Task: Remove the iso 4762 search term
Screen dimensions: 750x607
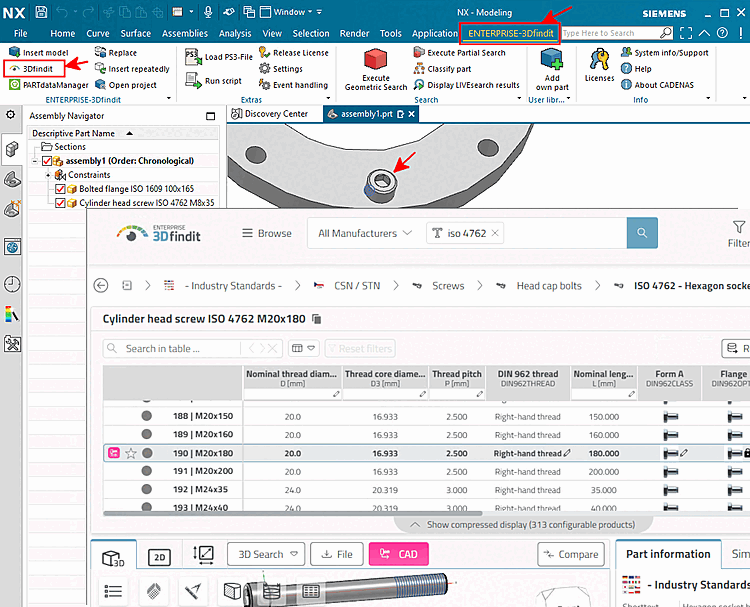Action: (x=495, y=233)
